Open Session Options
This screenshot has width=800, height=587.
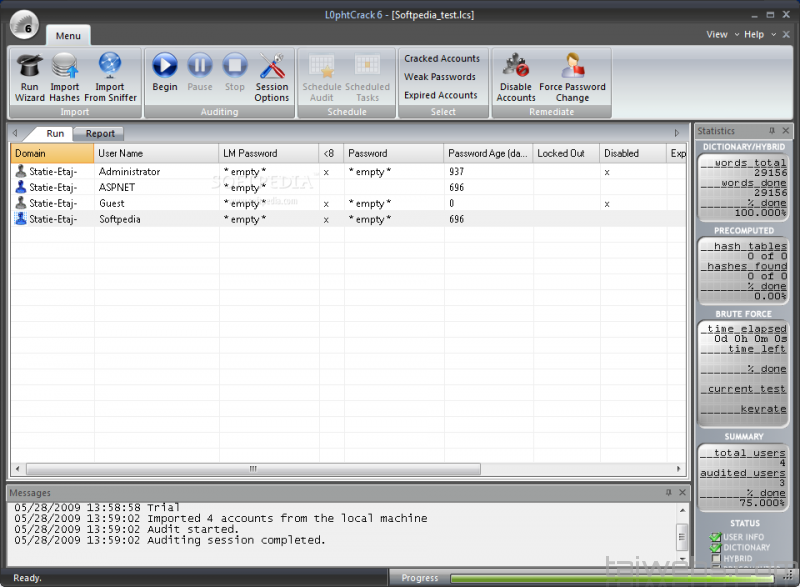pos(272,77)
